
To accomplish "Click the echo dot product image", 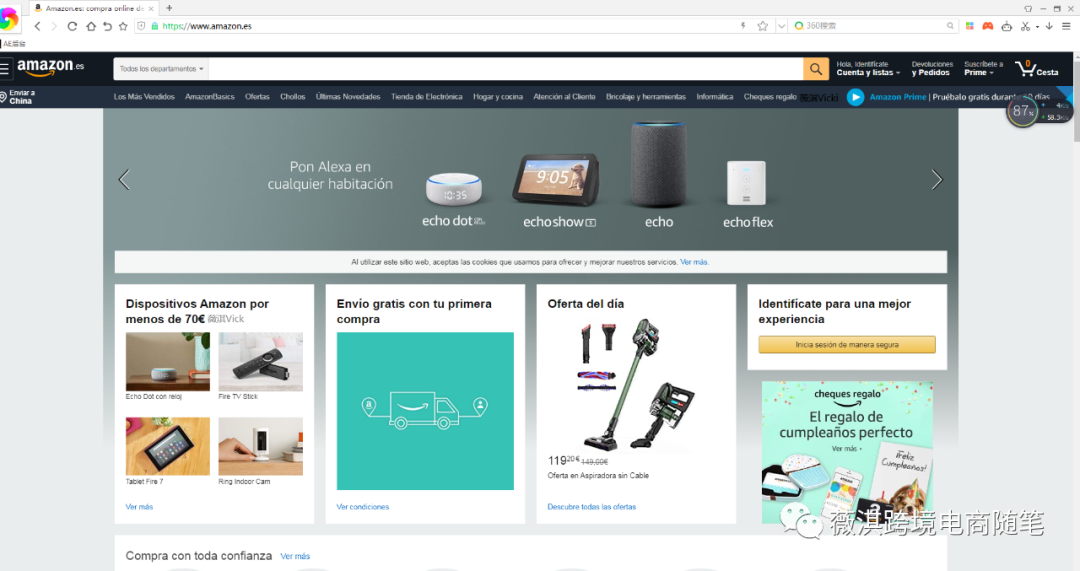I will [x=453, y=188].
